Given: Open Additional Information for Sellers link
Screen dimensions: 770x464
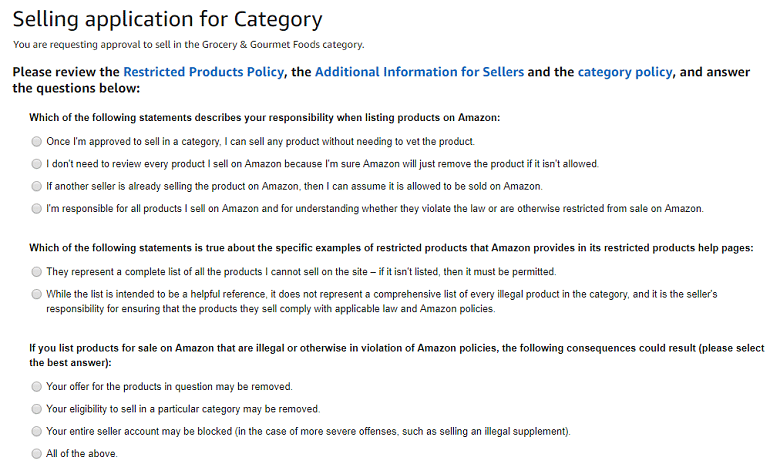Looking at the screenshot, I should [419, 72].
